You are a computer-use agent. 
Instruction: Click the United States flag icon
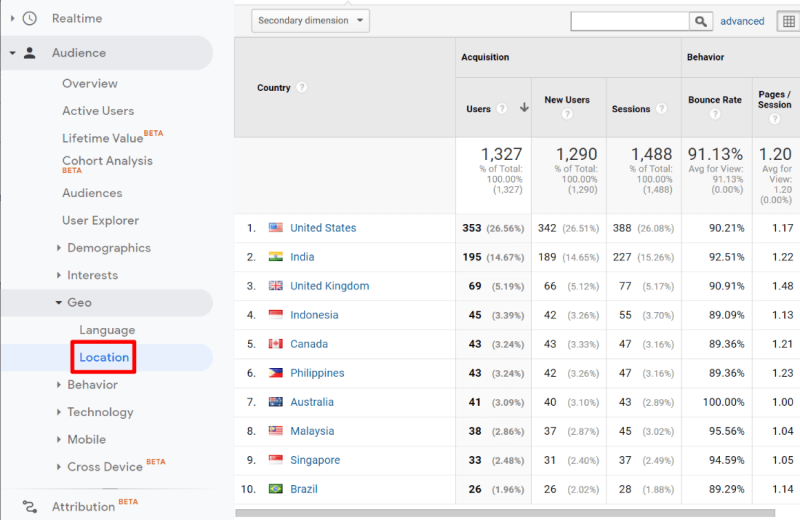point(276,228)
